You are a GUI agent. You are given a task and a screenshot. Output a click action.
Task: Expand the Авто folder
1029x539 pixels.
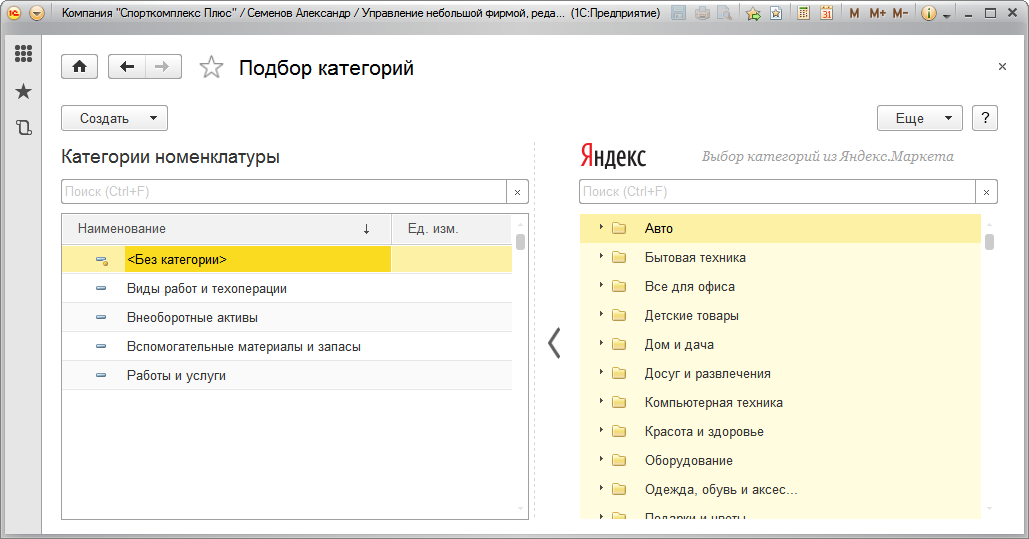click(x=601, y=228)
